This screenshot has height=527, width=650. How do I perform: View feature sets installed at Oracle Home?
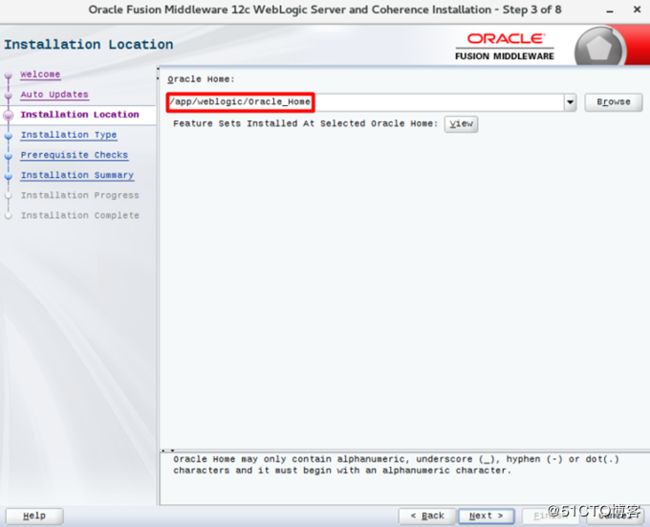pos(461,124)
